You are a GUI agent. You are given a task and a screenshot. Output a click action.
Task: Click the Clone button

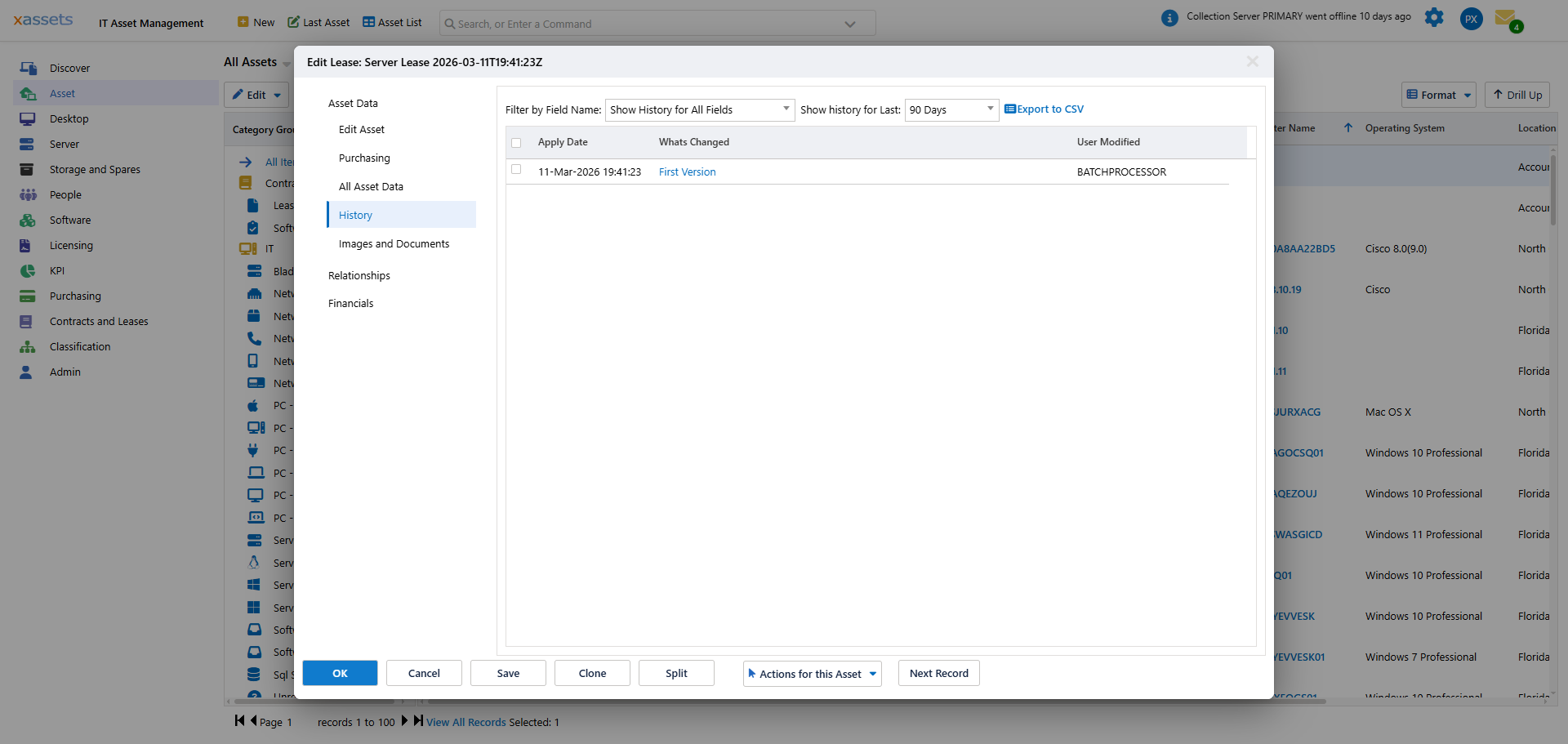592,674
